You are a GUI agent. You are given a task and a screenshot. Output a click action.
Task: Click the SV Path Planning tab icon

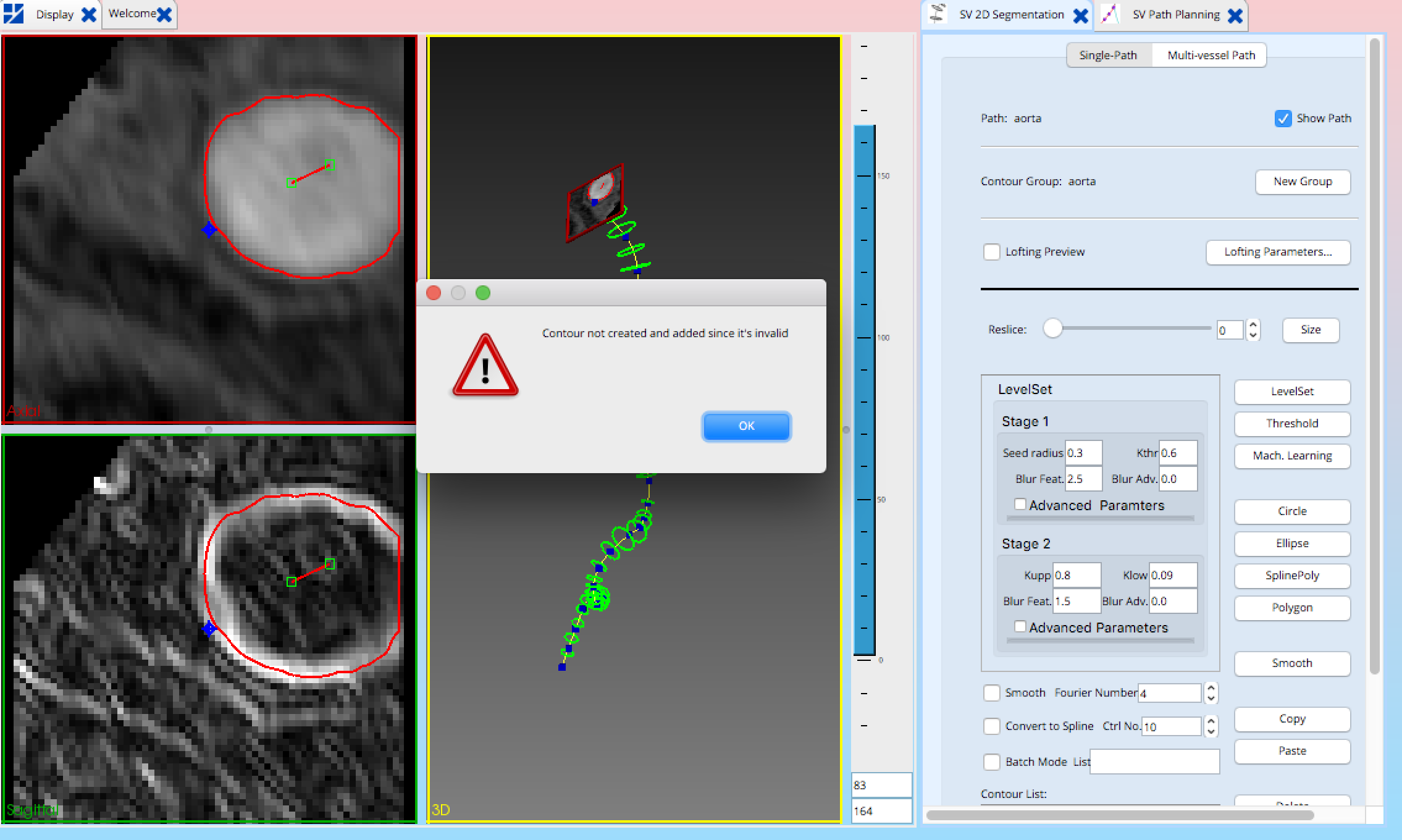1110,14
